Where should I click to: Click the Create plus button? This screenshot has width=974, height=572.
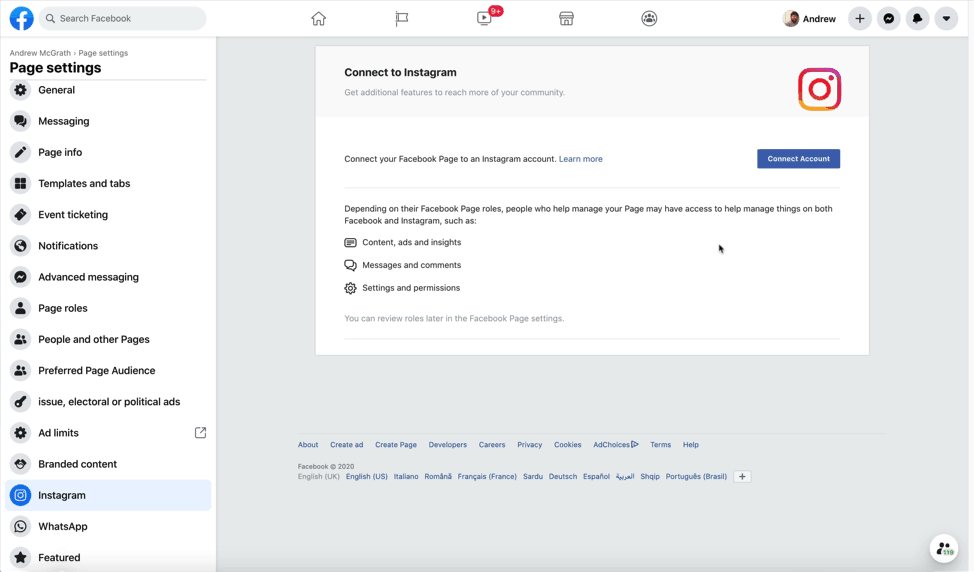point(859,18)
